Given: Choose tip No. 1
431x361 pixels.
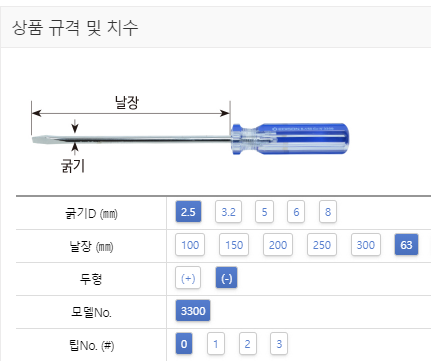Looking at the screenshot, I should [x=216, y=344].
